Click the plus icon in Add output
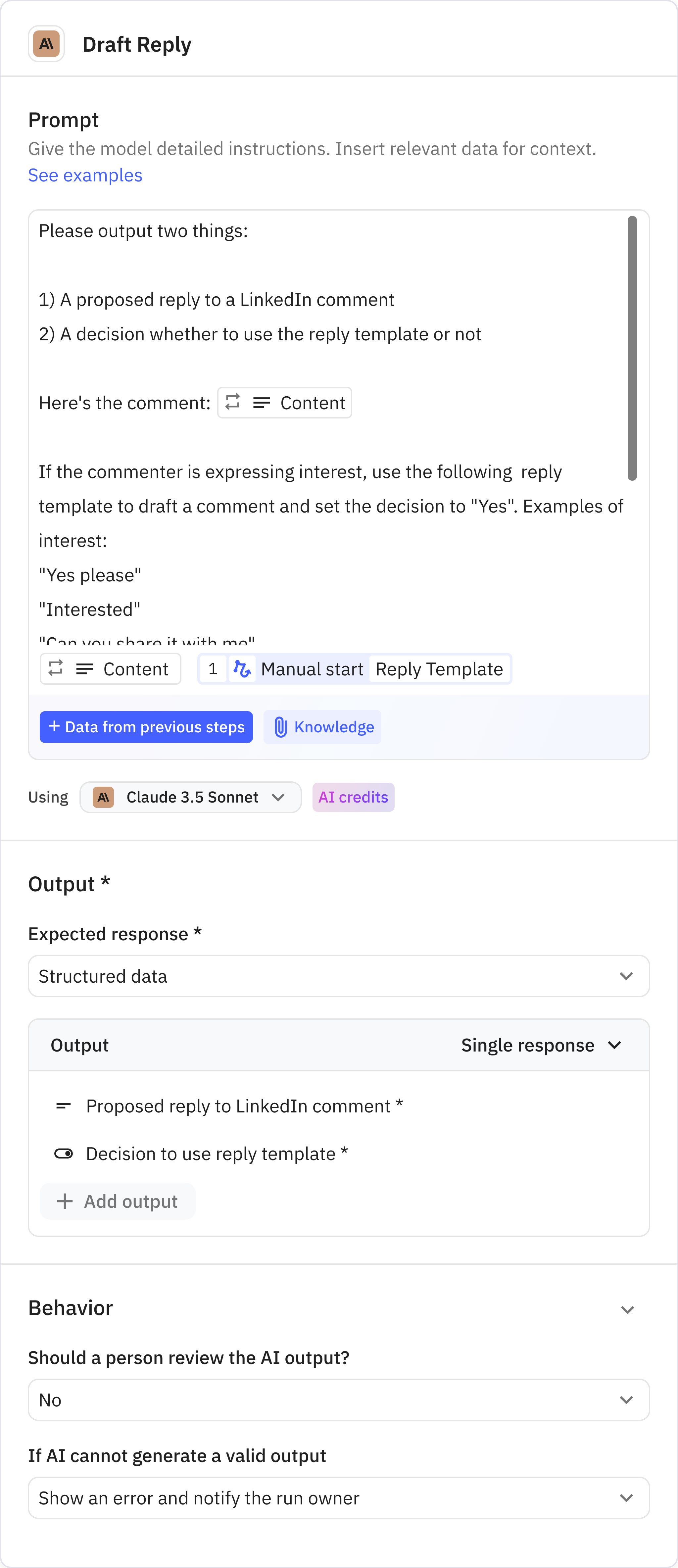678x1568 pixels. pos(65,1201)
